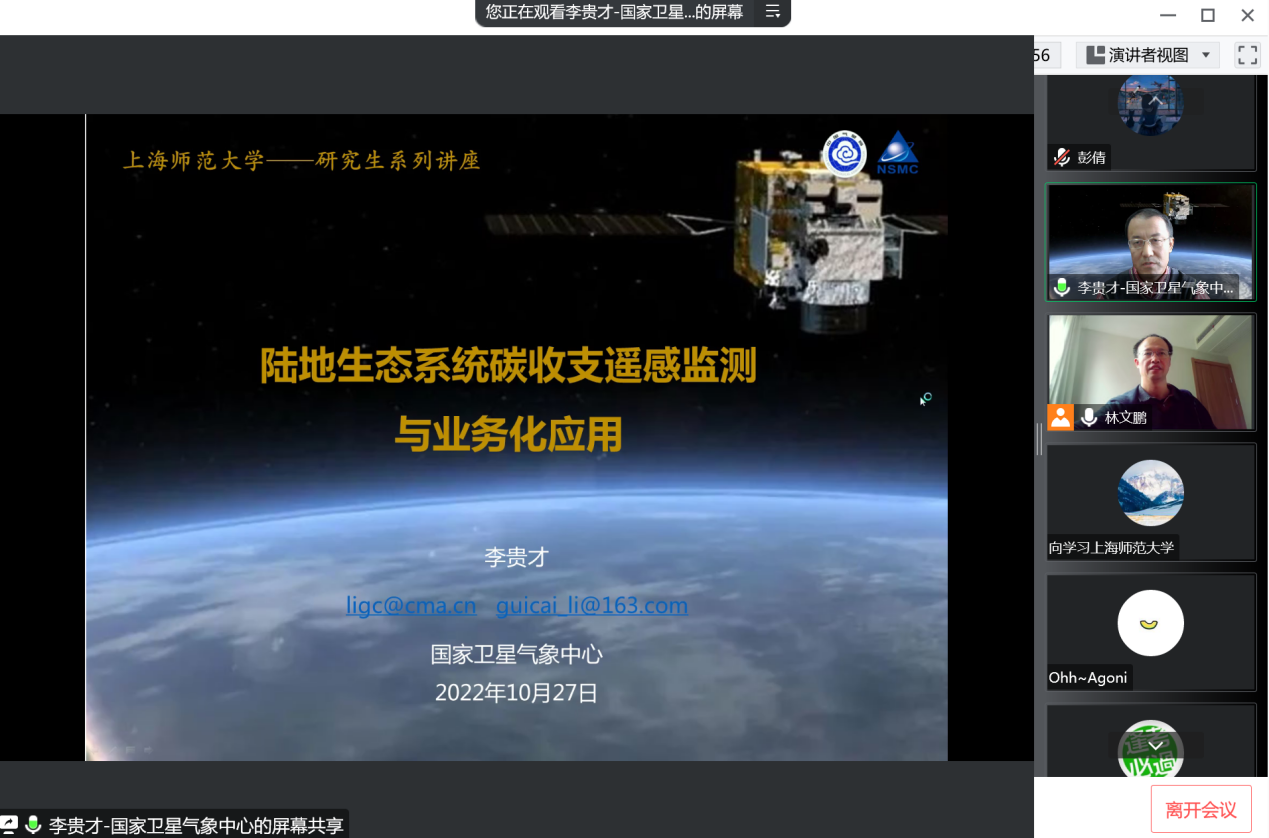Click the NSMC logo on the slide
The width and height of the screenshot is (1269, 838).
tap(897, 153)
